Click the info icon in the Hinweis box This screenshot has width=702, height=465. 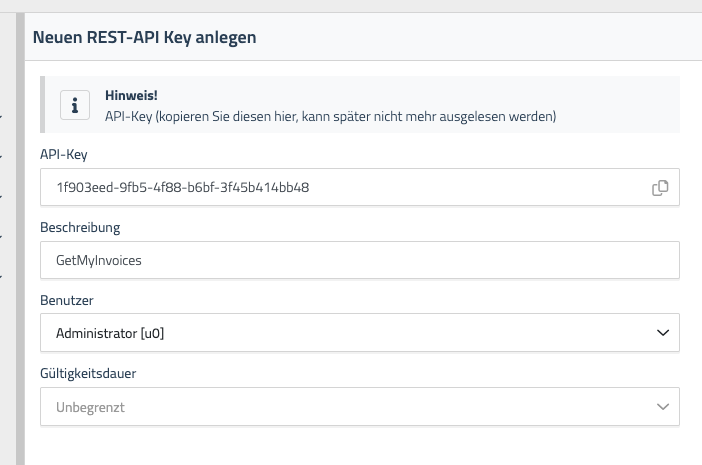(73, 105)
